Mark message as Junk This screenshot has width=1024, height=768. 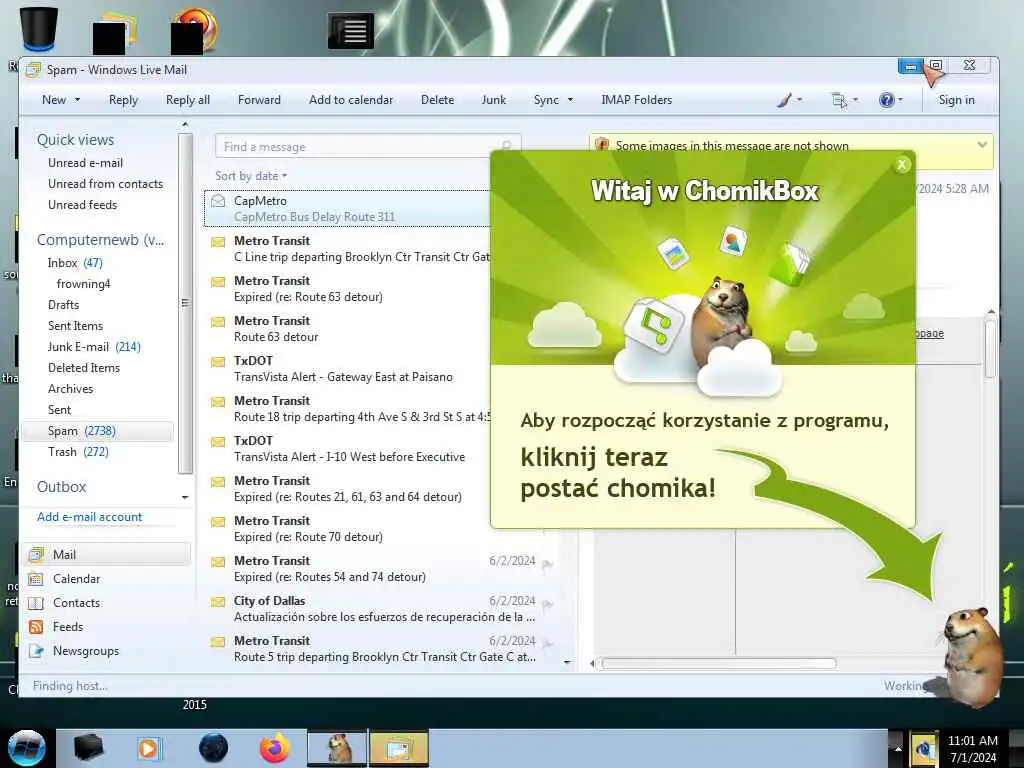(x=494, y=100)
